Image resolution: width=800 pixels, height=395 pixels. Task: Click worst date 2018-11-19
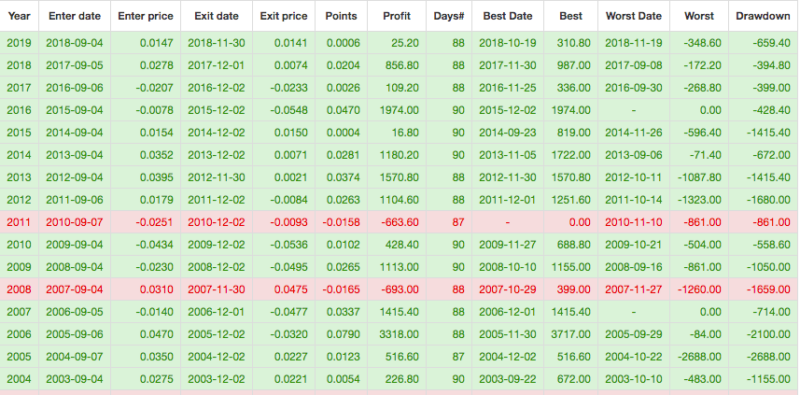(634, 43)
